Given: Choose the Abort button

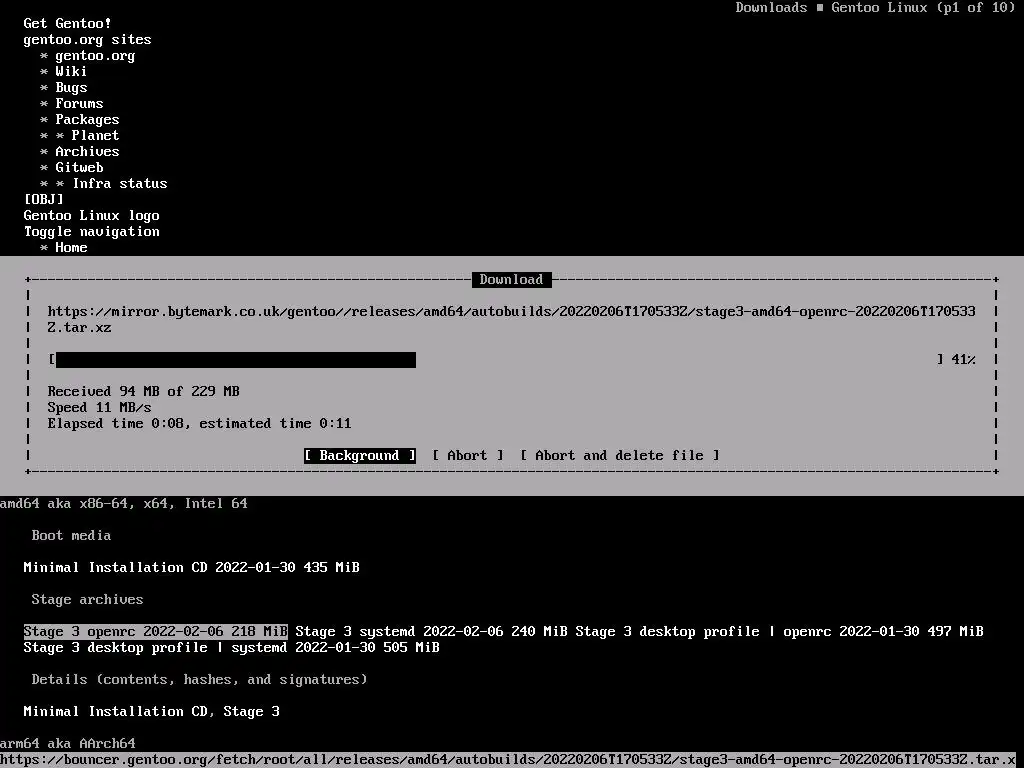Looking at the screenshot, I should point(468,455).
